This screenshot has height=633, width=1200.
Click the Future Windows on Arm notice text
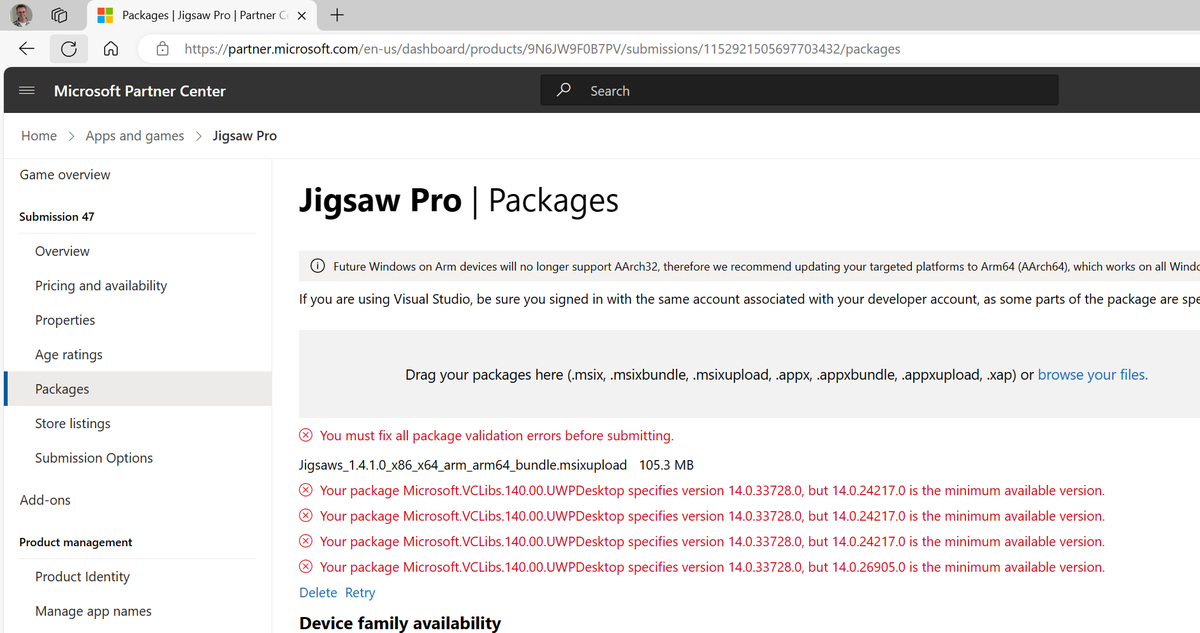[x=766, y=266]
